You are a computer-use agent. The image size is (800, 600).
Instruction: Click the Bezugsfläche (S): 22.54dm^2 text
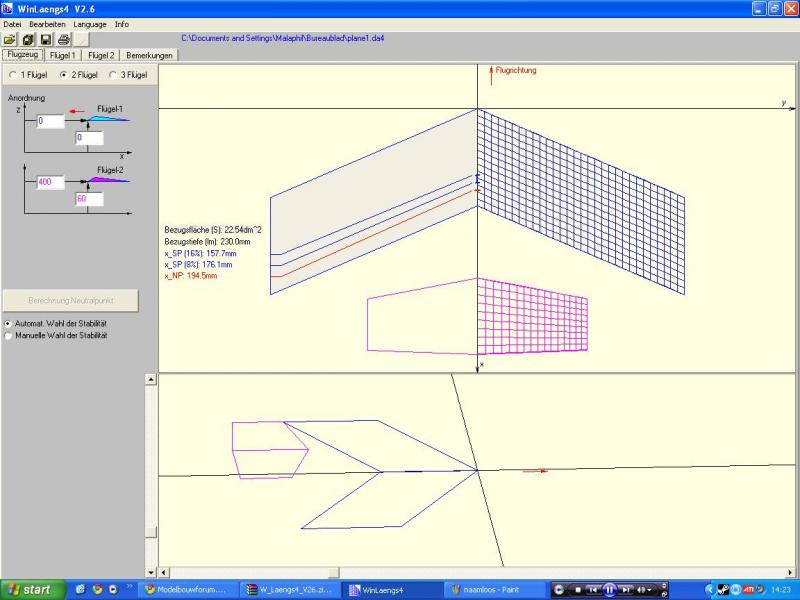tap(213, 230)
